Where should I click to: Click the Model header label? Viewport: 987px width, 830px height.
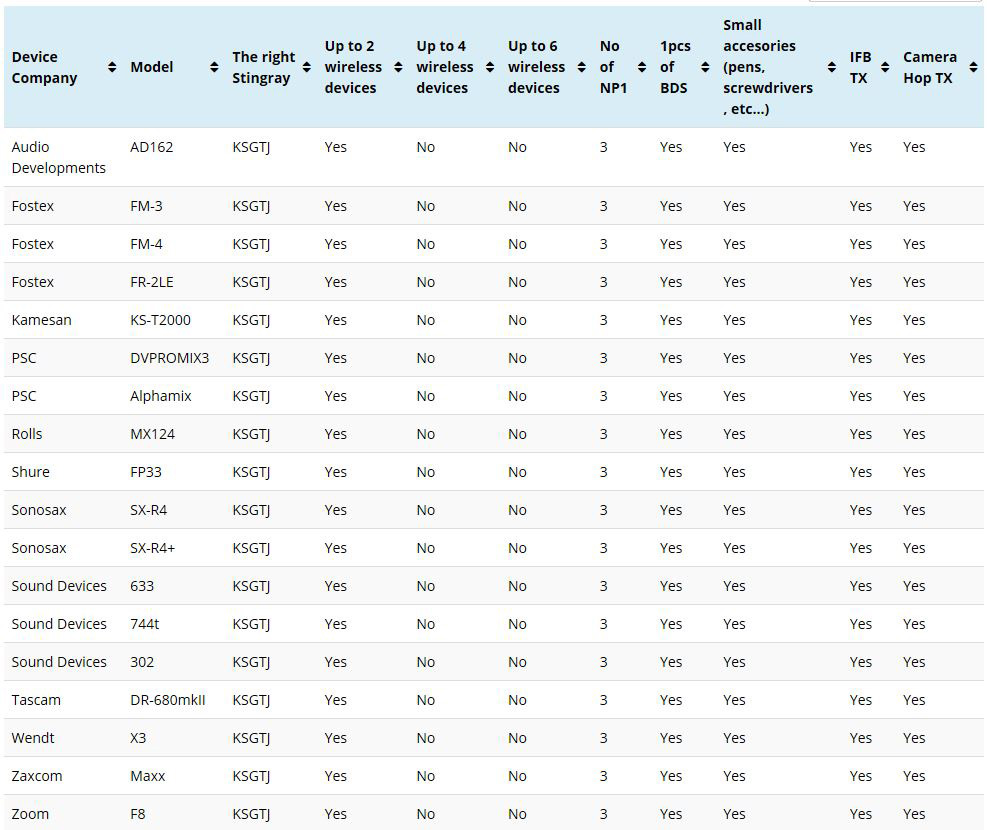coord(152,67)
